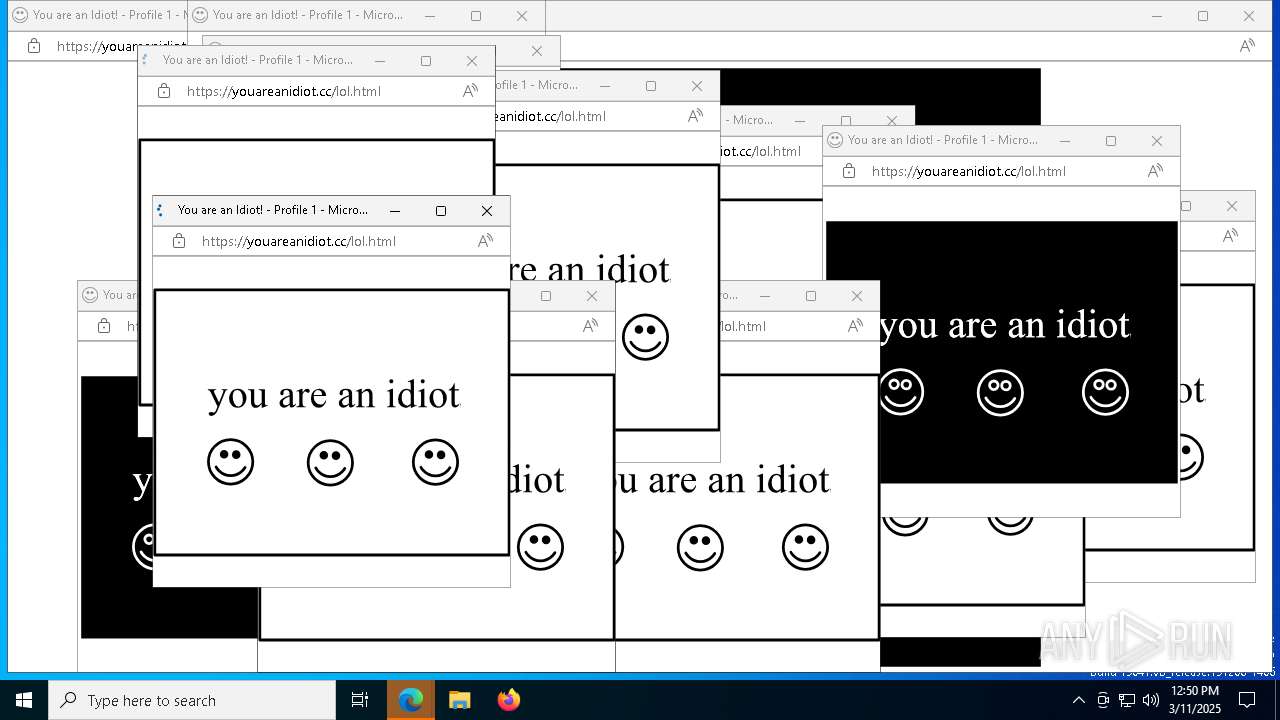This screenshot has width=1280, height=720.
Task: Click the single smiley in the 'eanidiot.cc' window
Action: pyautogui.click(x=645, y=337)
